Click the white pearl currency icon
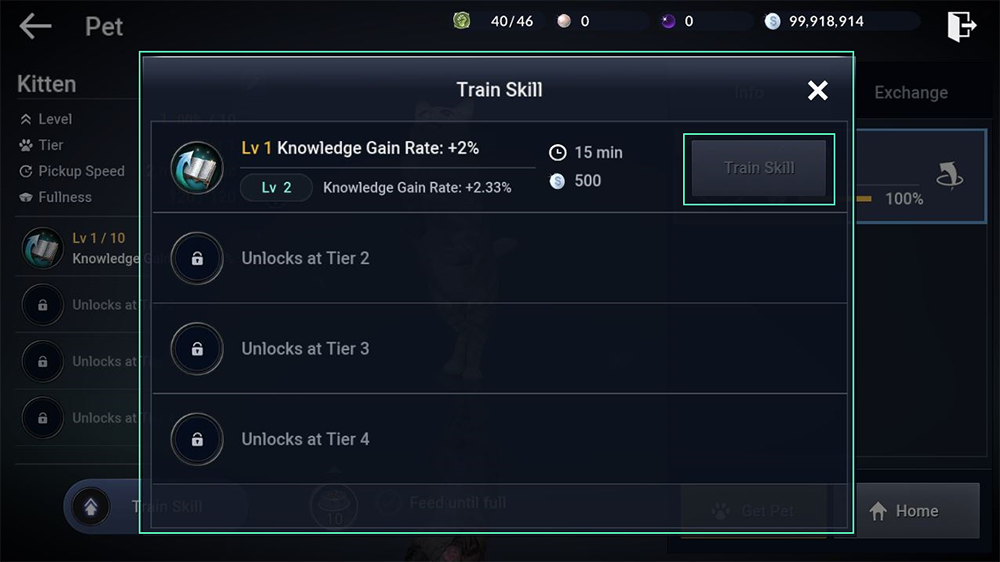Screen dimensions: 1000x562 click(564, 21)
